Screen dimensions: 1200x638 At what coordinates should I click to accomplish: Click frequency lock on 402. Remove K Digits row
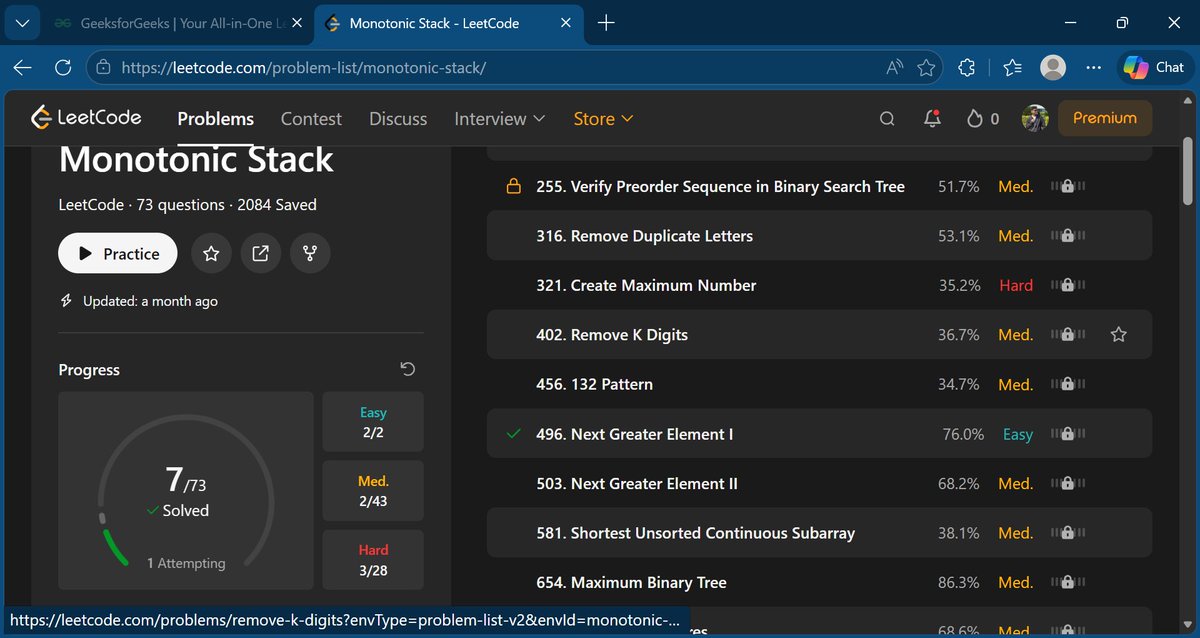point(1068,335)
